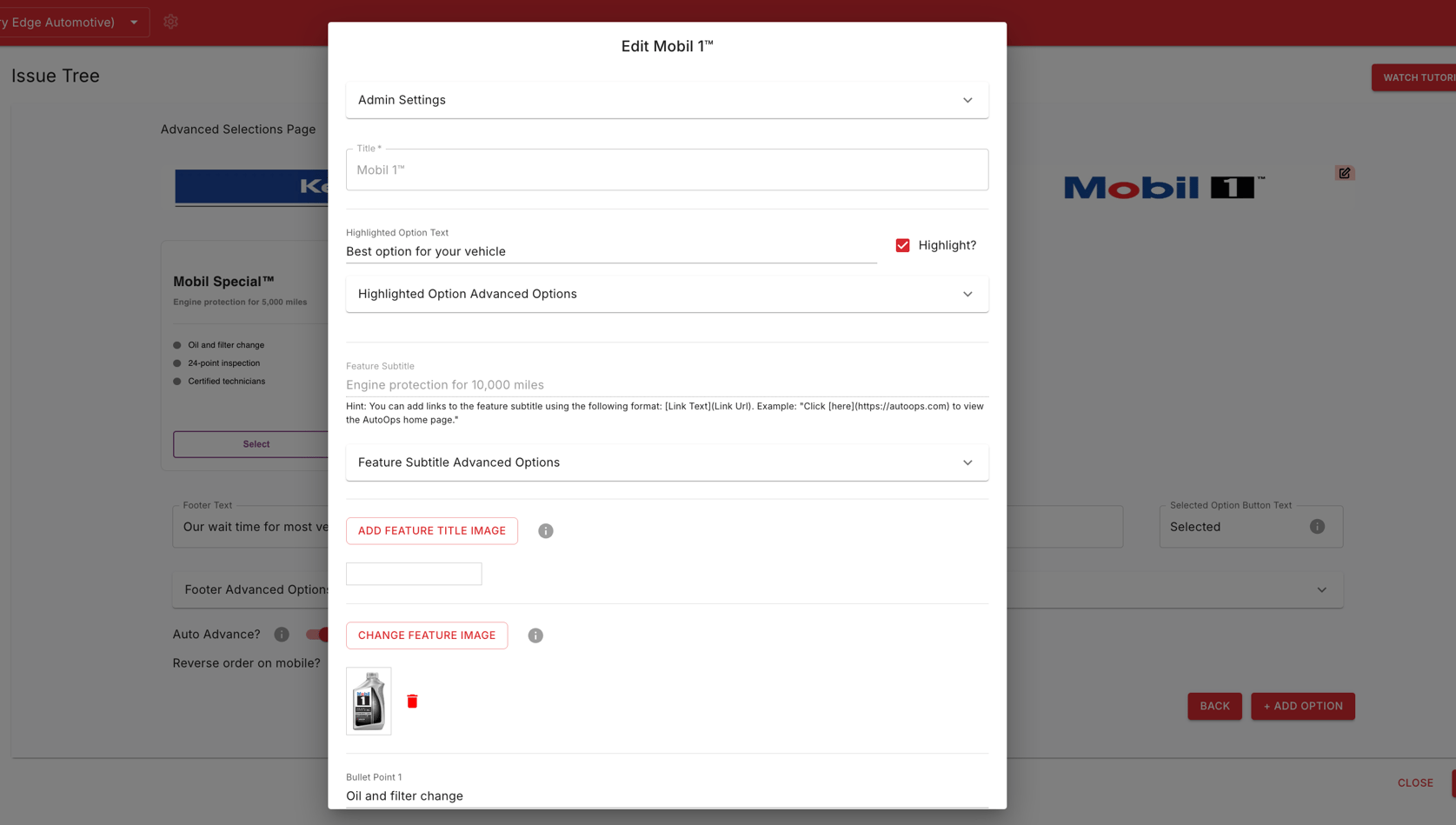Viewport: 1456px width, 825px height.
Task: Click Select button on Mobil Special card
Action: click(x=251, y=444)
